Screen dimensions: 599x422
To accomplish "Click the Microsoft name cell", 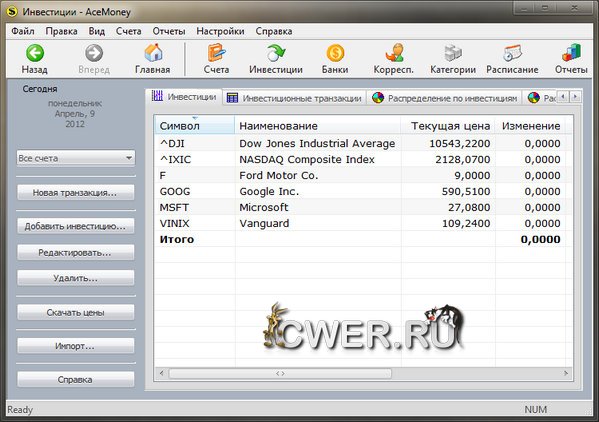I will pyautogui.click(x=264, y=208).
